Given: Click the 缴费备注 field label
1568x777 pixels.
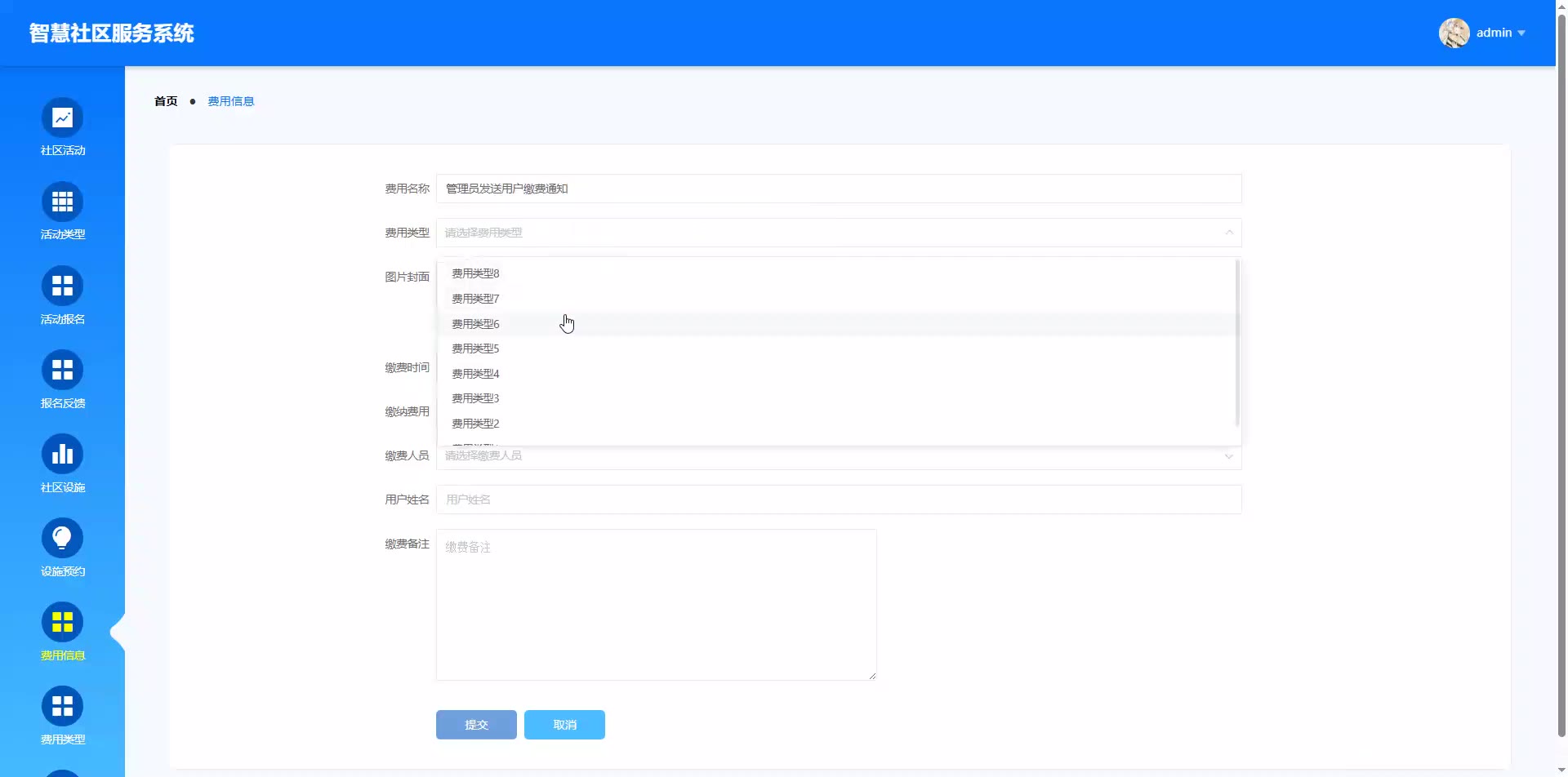Looking at the screenshot, I should pos(407,544).
